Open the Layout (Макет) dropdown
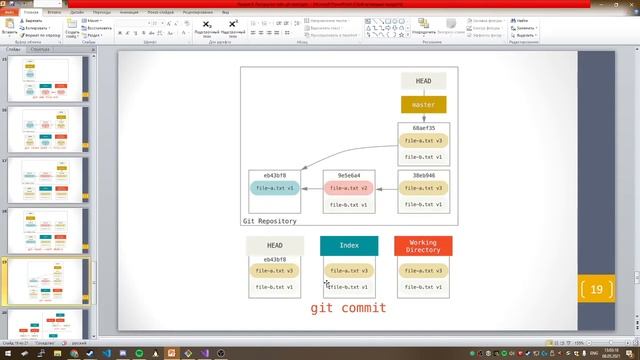640x360 pixels. [x=92, y=21]
